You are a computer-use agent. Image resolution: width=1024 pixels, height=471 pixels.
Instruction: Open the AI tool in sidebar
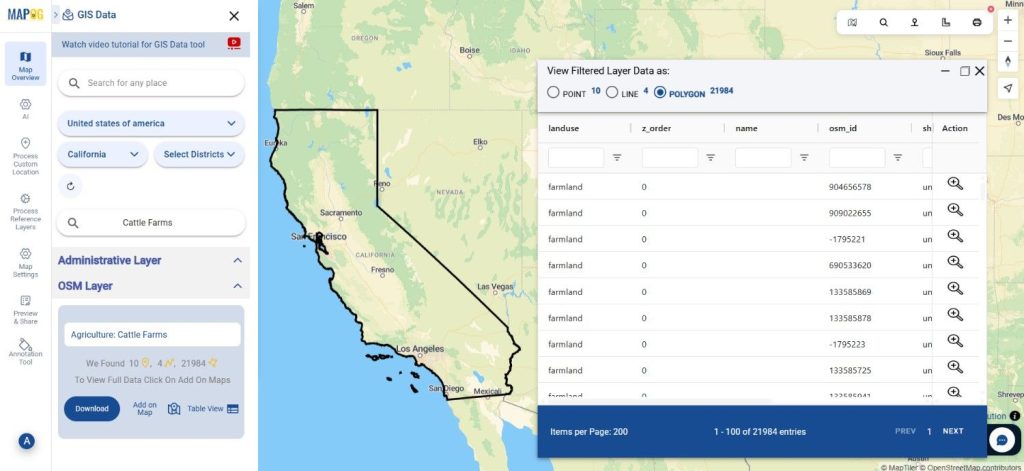coord(25,108)
